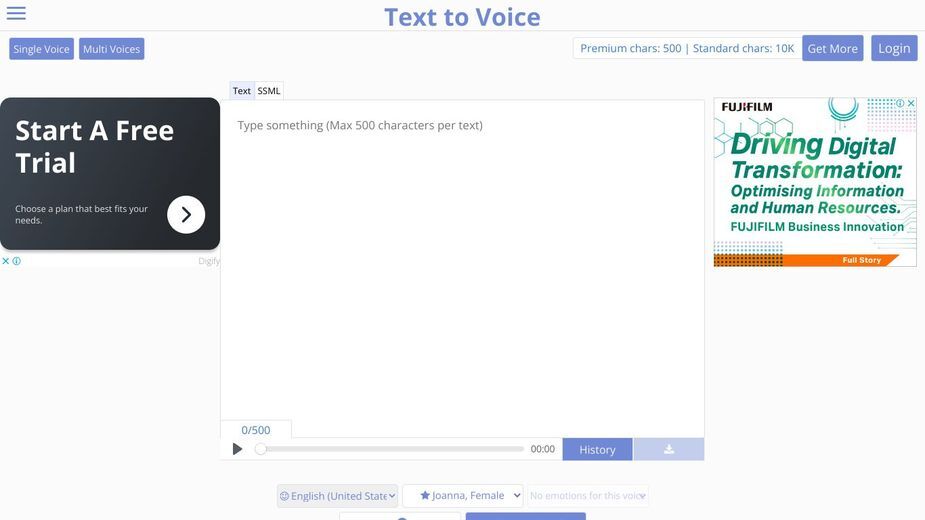925x520 pixels.
Task: Click the 0/500 character counter
Action: [x=255, y=430]
